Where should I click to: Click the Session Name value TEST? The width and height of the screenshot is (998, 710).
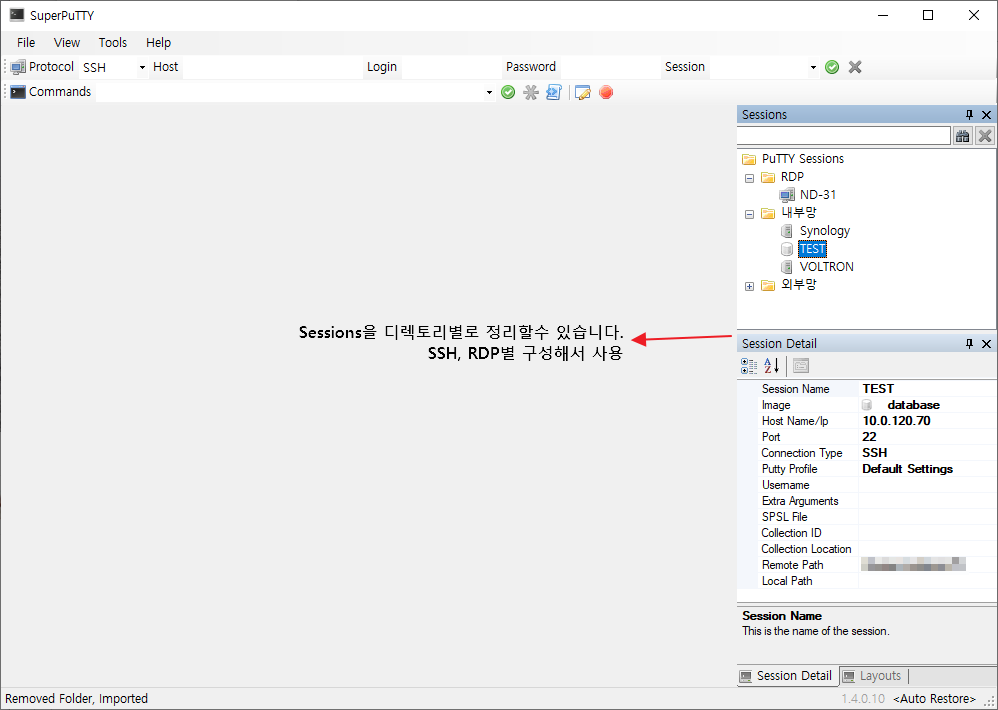[x=878, y=389]
